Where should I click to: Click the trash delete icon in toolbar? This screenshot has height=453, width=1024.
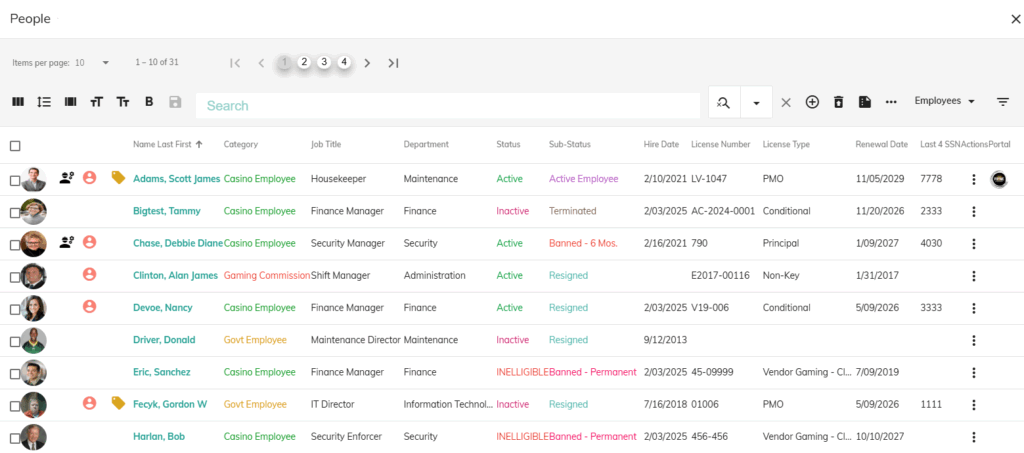click(x=839, y=102)
